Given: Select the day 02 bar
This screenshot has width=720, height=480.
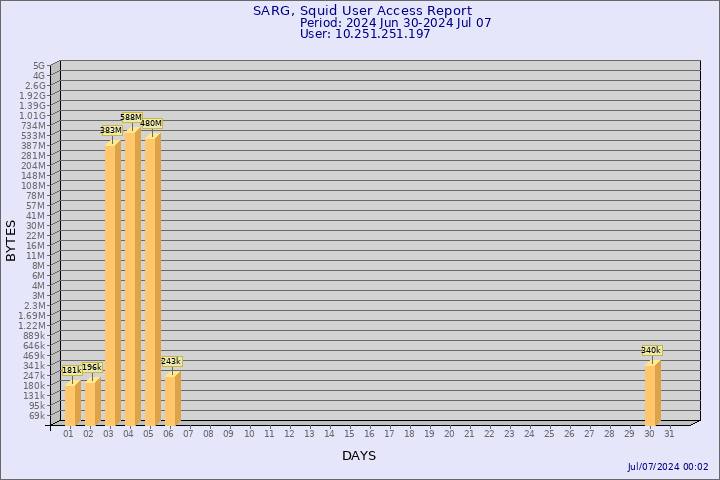Looking at the screenshot, I should click(x=92, y=402).
